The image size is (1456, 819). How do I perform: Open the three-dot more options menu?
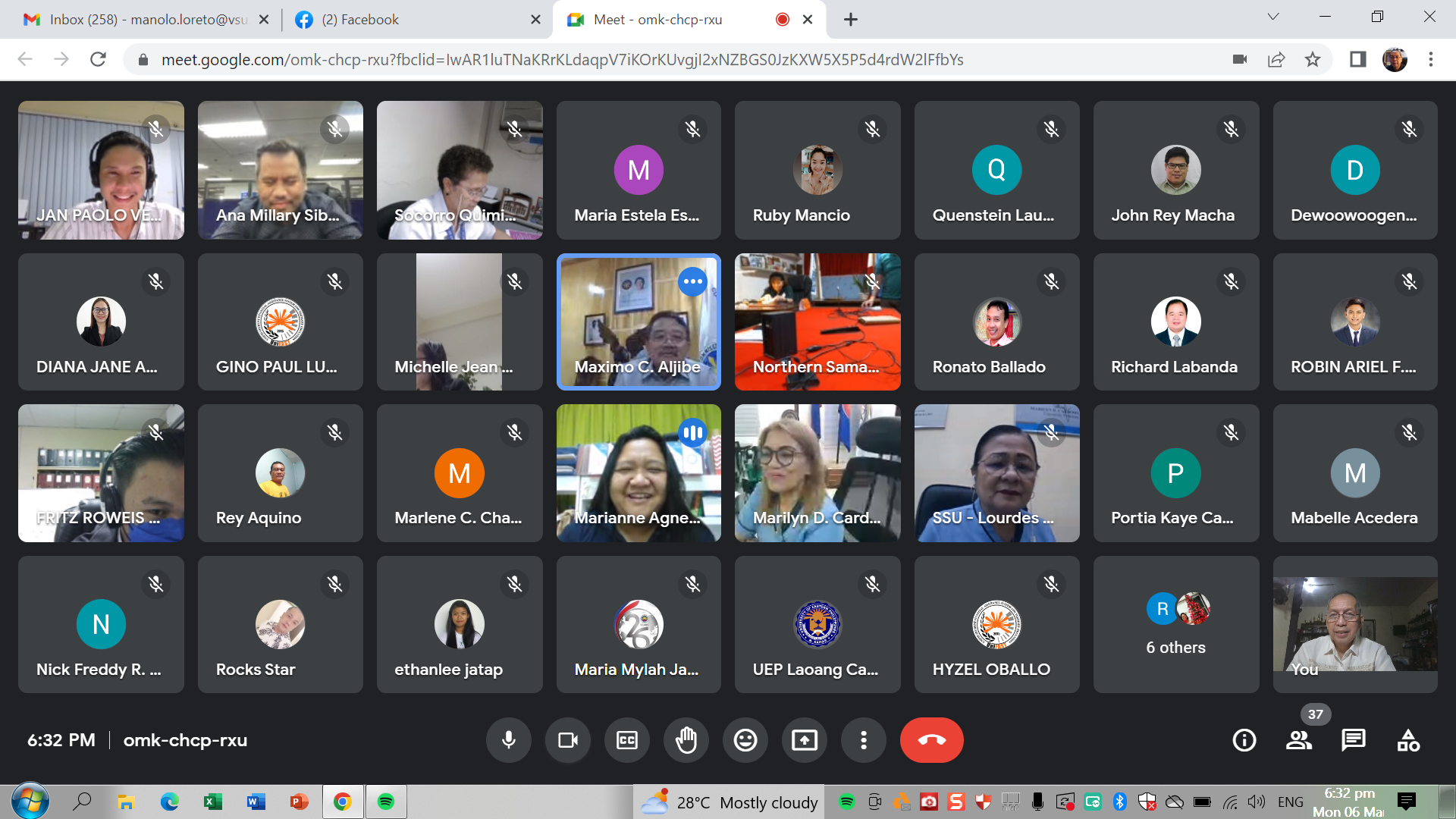[863, 740]
